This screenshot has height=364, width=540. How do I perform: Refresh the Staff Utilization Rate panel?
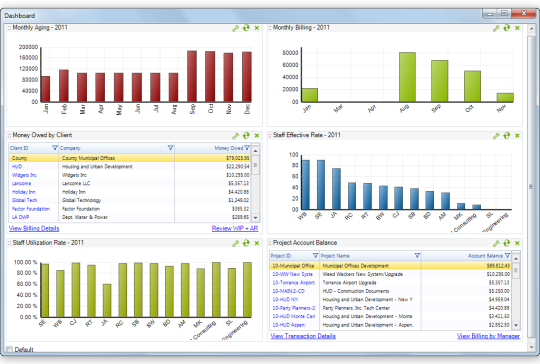click(x=246, y=243)
